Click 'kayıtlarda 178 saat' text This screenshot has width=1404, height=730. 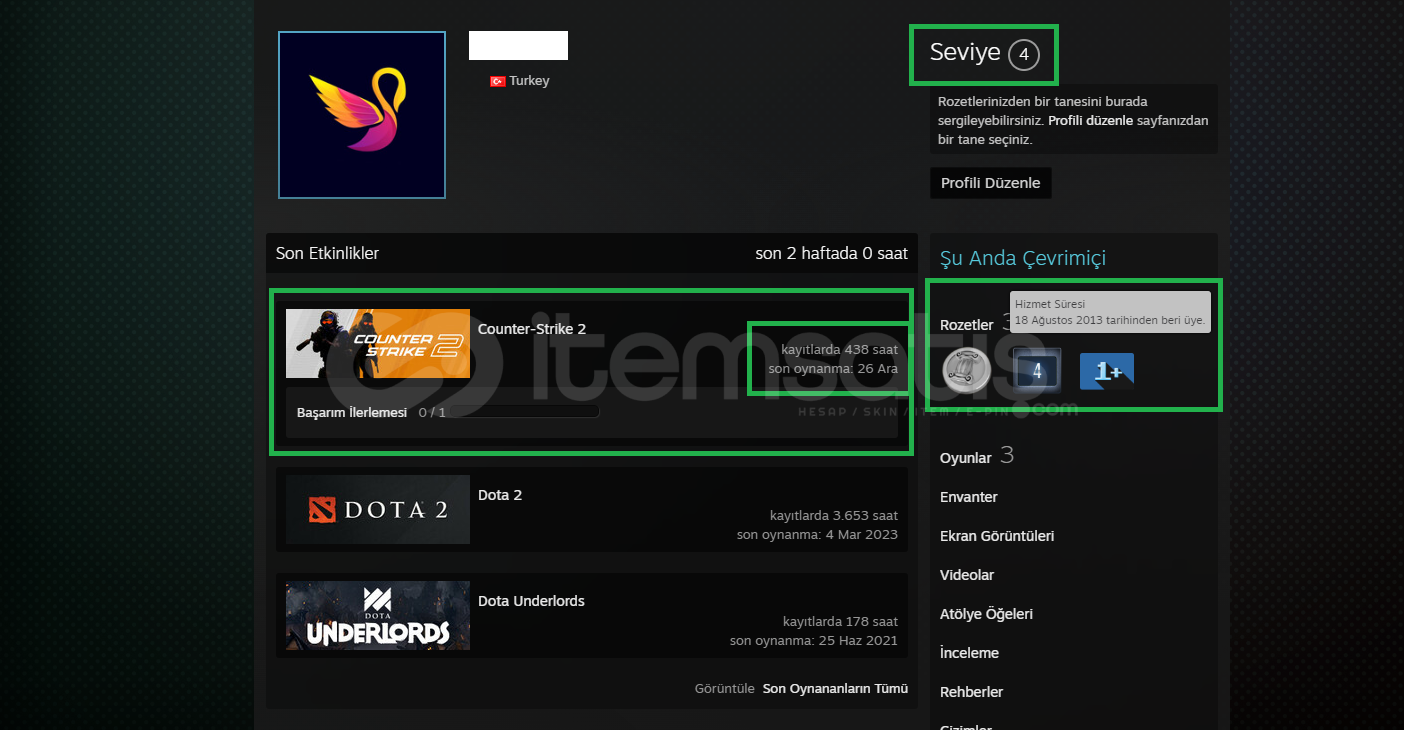[x=840, y=622]
